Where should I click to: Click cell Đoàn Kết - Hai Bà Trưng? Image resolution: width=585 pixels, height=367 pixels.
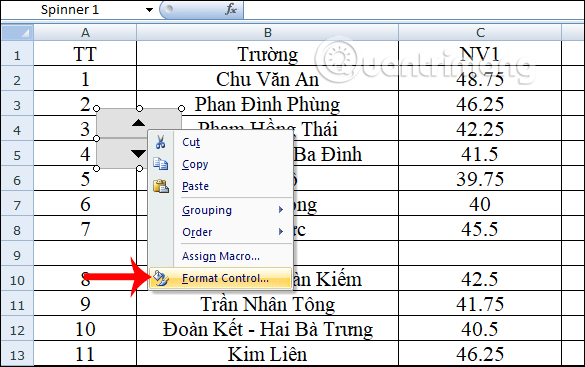[268, 328]
